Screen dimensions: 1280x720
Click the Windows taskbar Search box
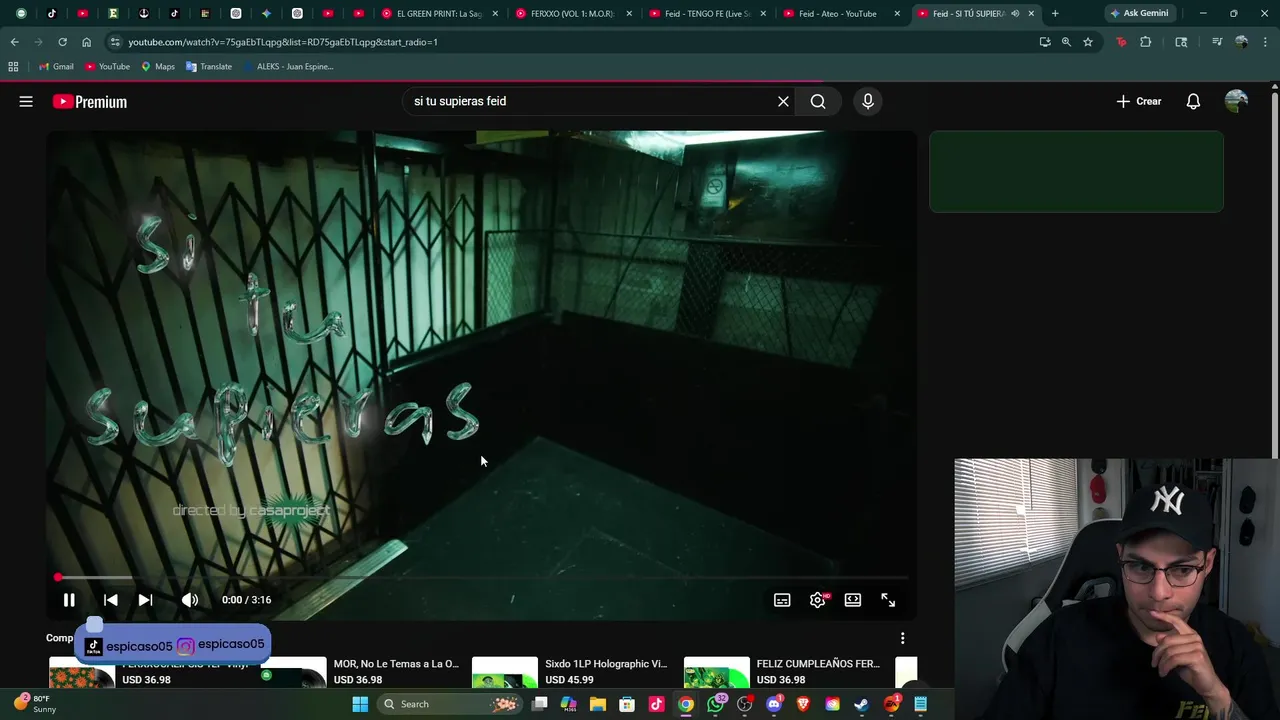click(x=450, y=704)
